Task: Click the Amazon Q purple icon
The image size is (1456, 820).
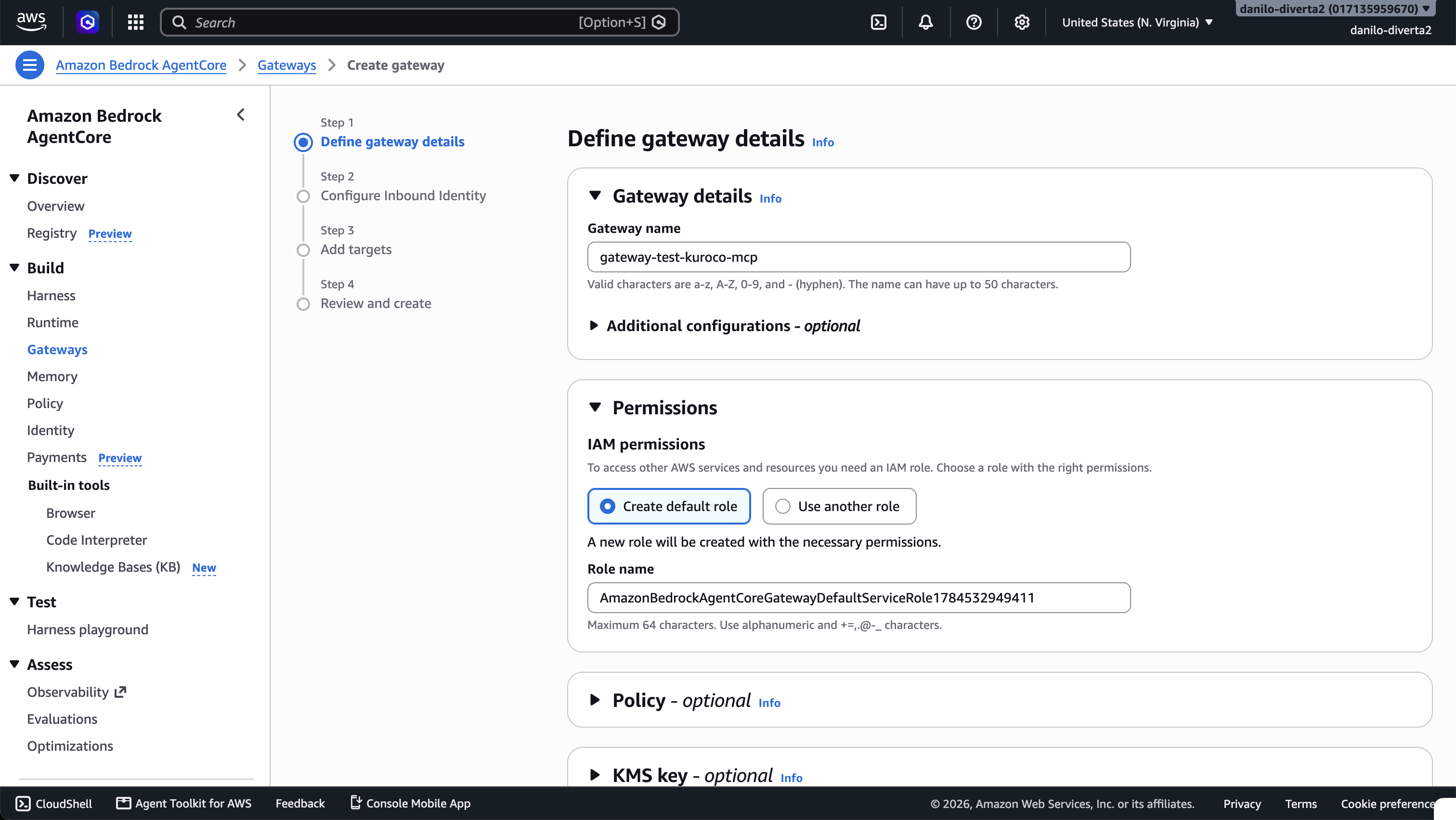Action: pos(88,22)
